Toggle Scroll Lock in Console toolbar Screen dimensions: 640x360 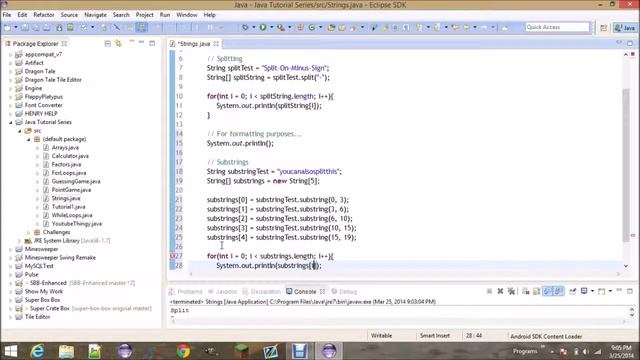tap(536, 291)
